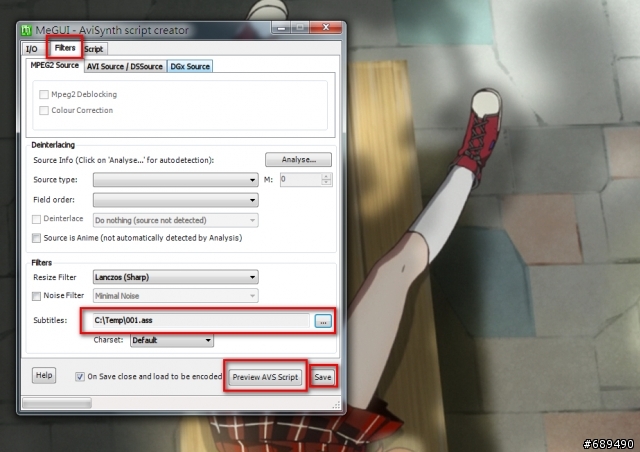Click the MeGUI app icon in title bar
The width and height of the screenshot is (640, 452).
(27, 30)
